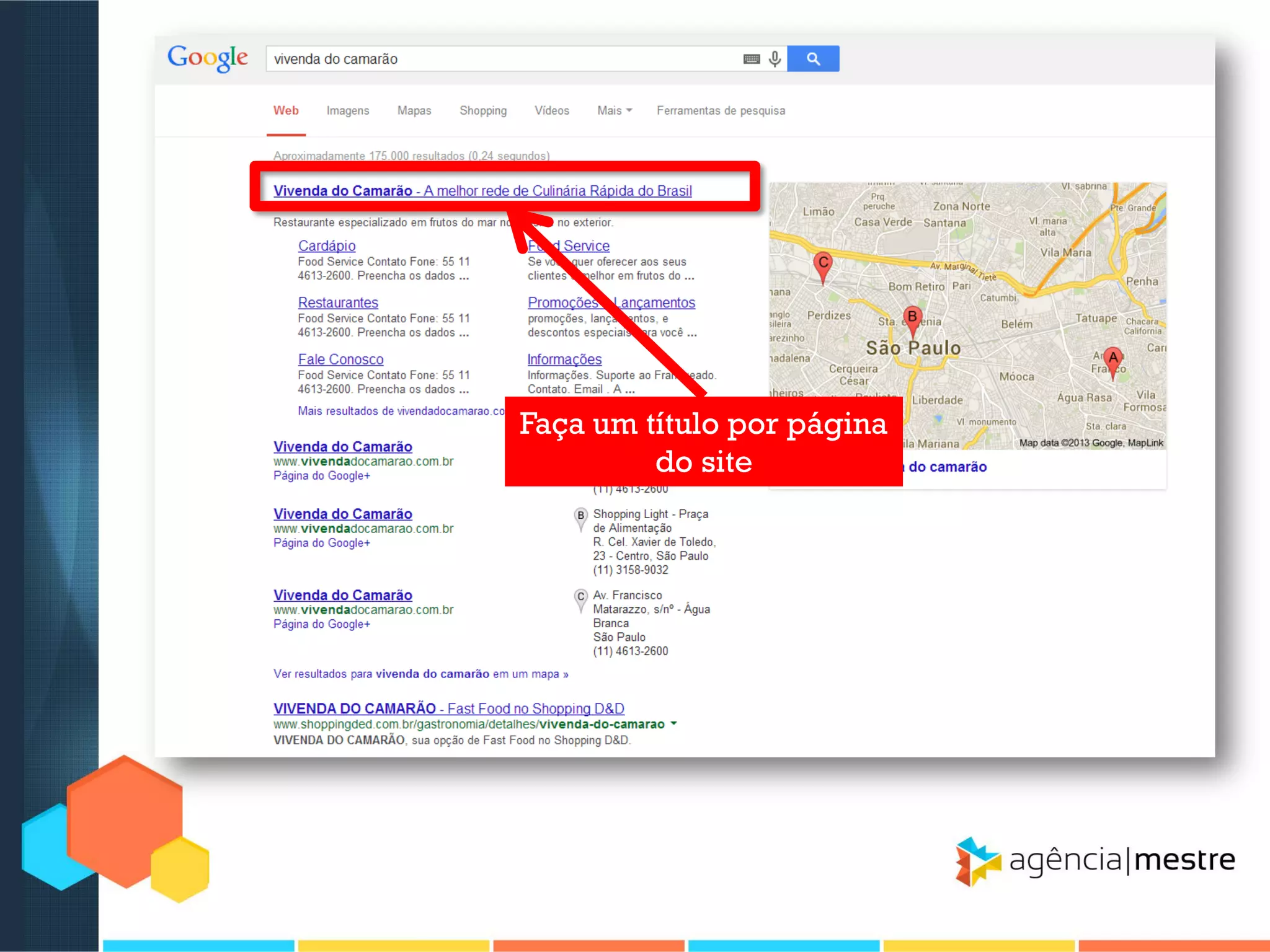The height and width of the screenshot is (952, 1270).
Task: Click the result count text 'Aproximadamente 175.000 resultados'
Action: (x=411, y=156)
